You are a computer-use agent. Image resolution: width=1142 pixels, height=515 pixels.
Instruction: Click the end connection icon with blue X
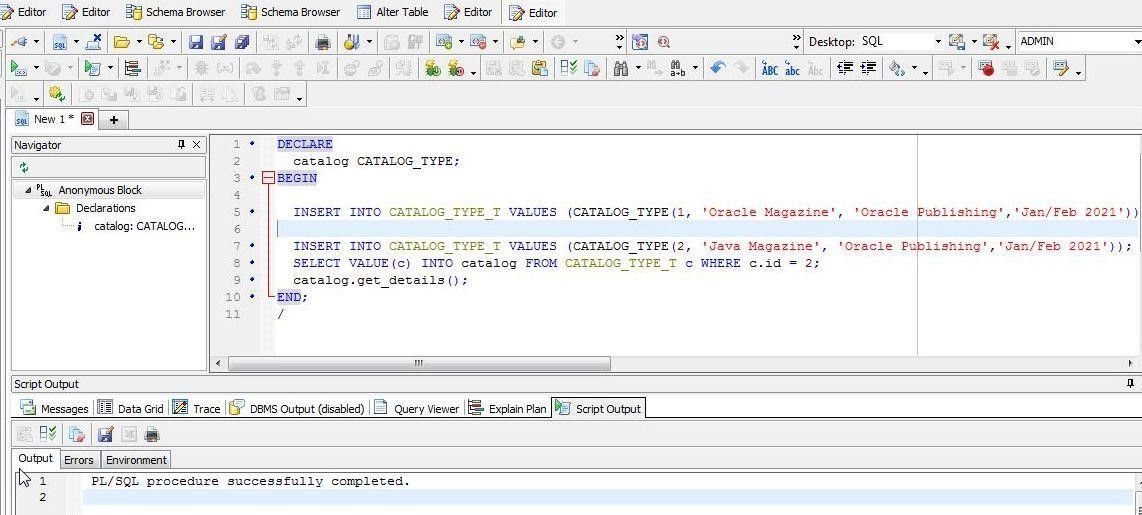[x=93, y=42]
